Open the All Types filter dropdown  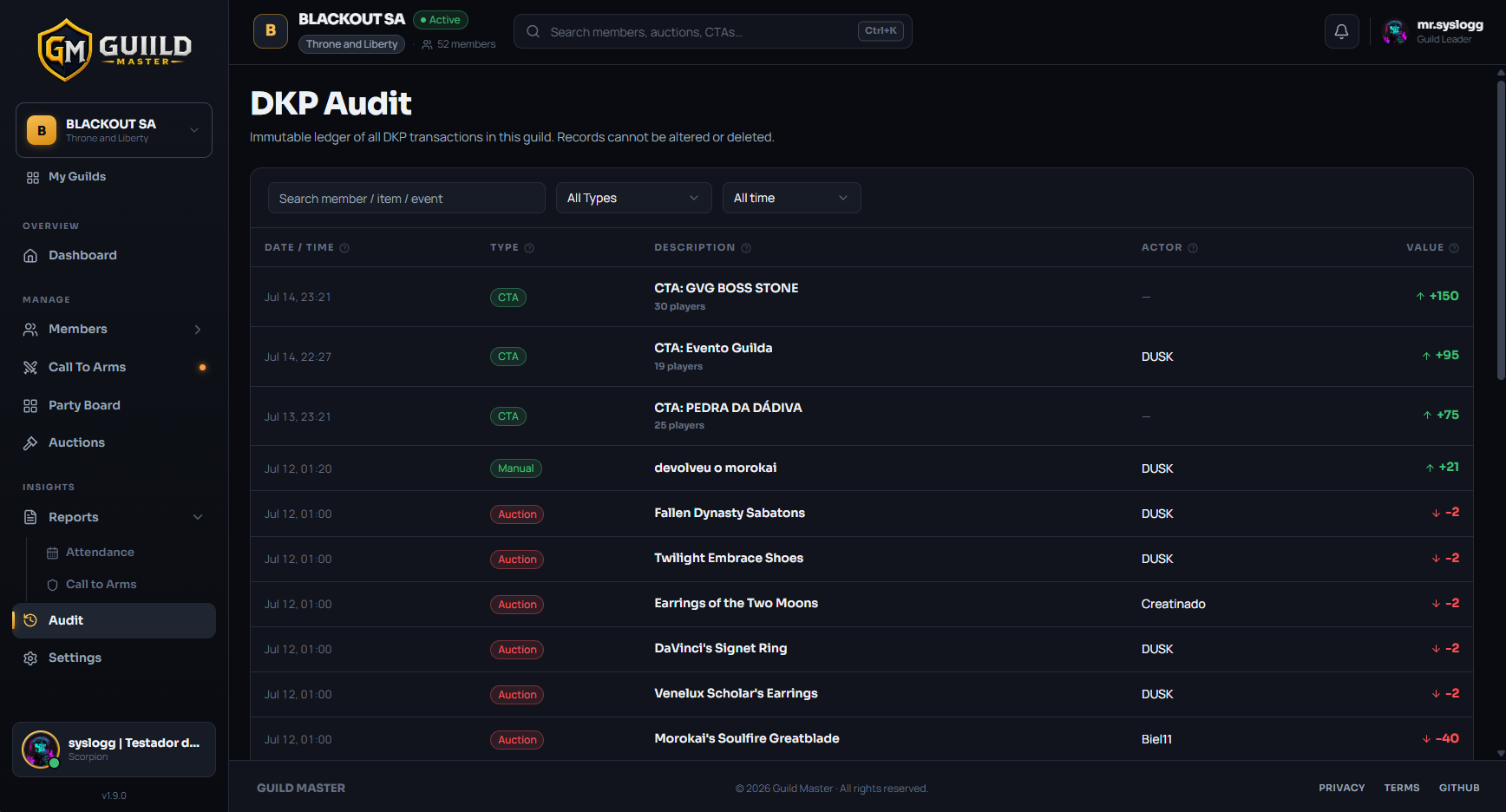633,198
